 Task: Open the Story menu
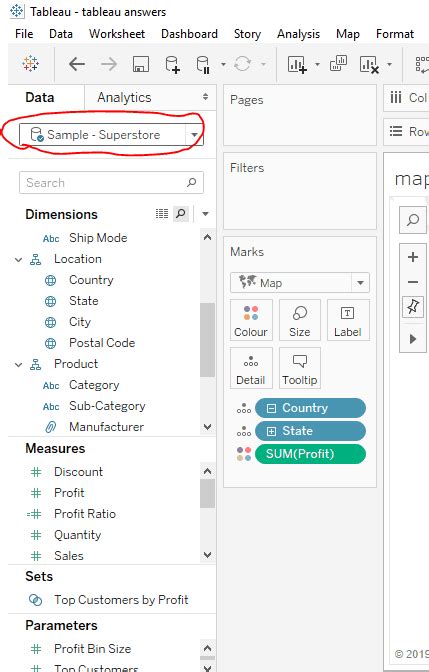pyautogui.click(x=247, y=34)
